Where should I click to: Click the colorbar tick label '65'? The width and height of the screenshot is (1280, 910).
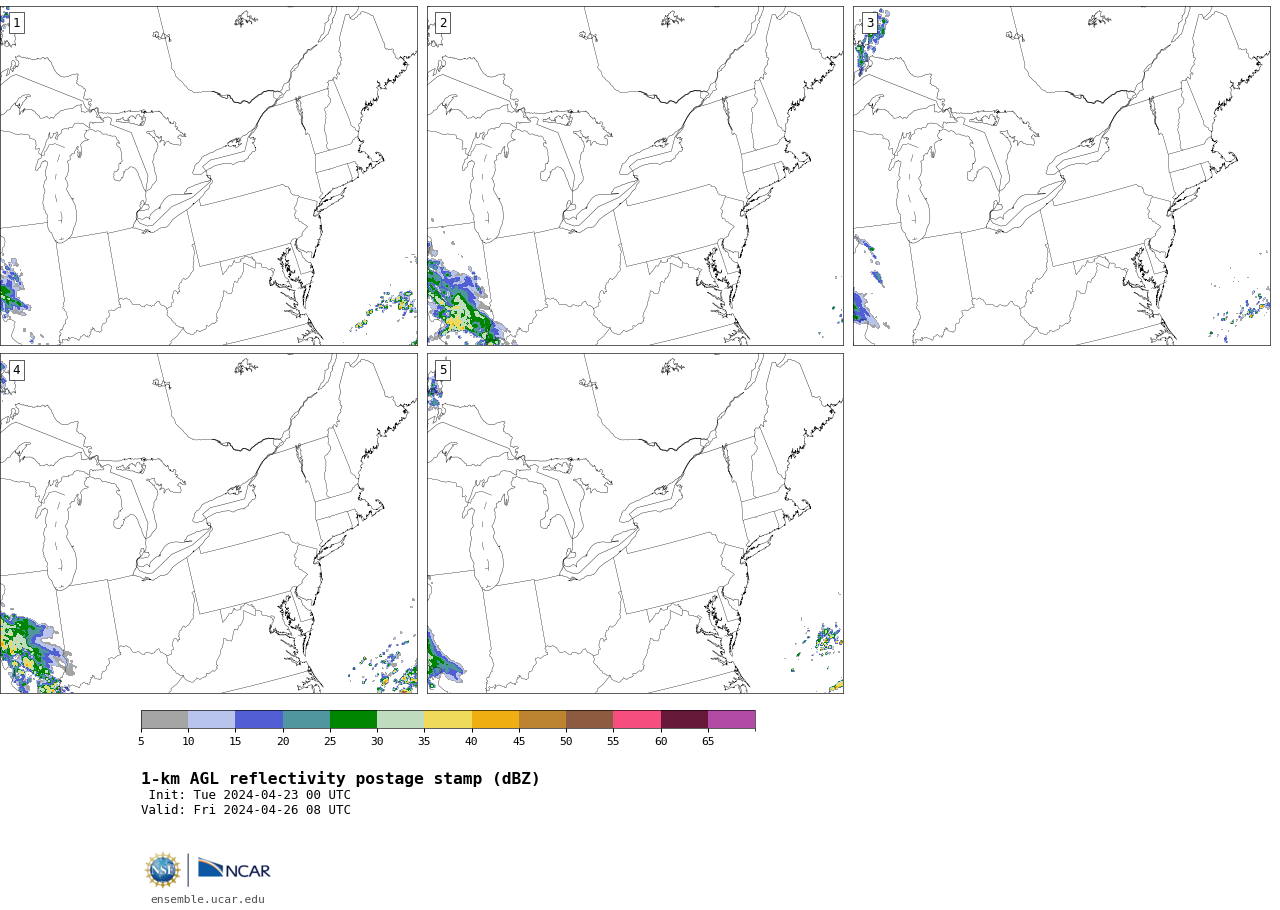[708, 741]
